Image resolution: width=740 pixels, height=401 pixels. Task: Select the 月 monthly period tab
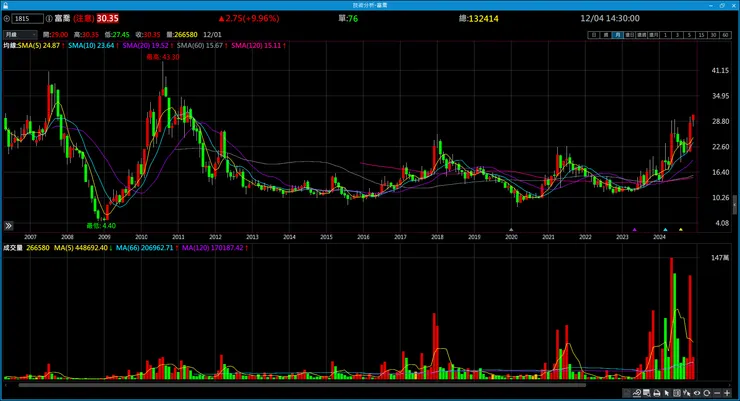pos(617,35)
